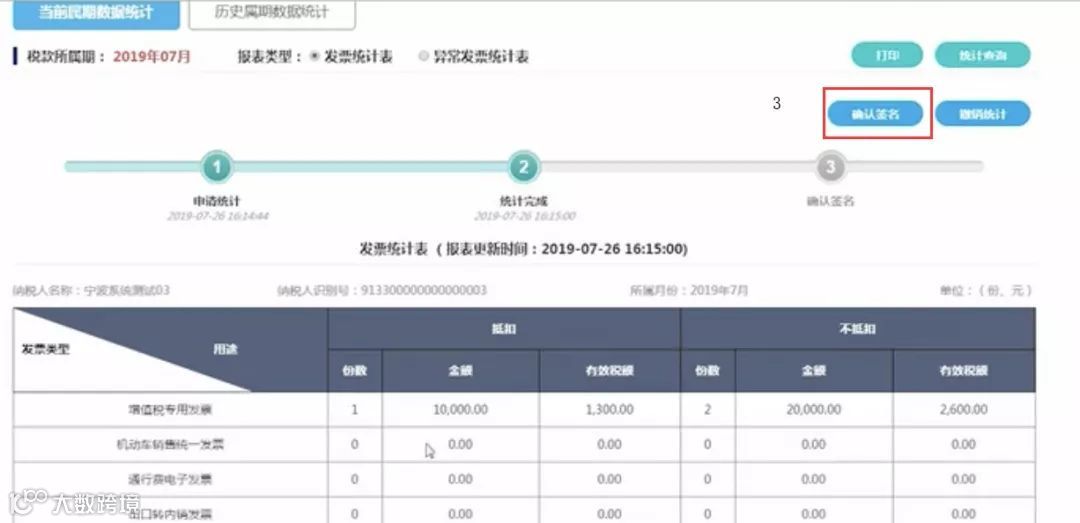Click the 2,600.00 tax cell
The height and width of the screenshot is (523, 1080).
[x=964, y=409]
